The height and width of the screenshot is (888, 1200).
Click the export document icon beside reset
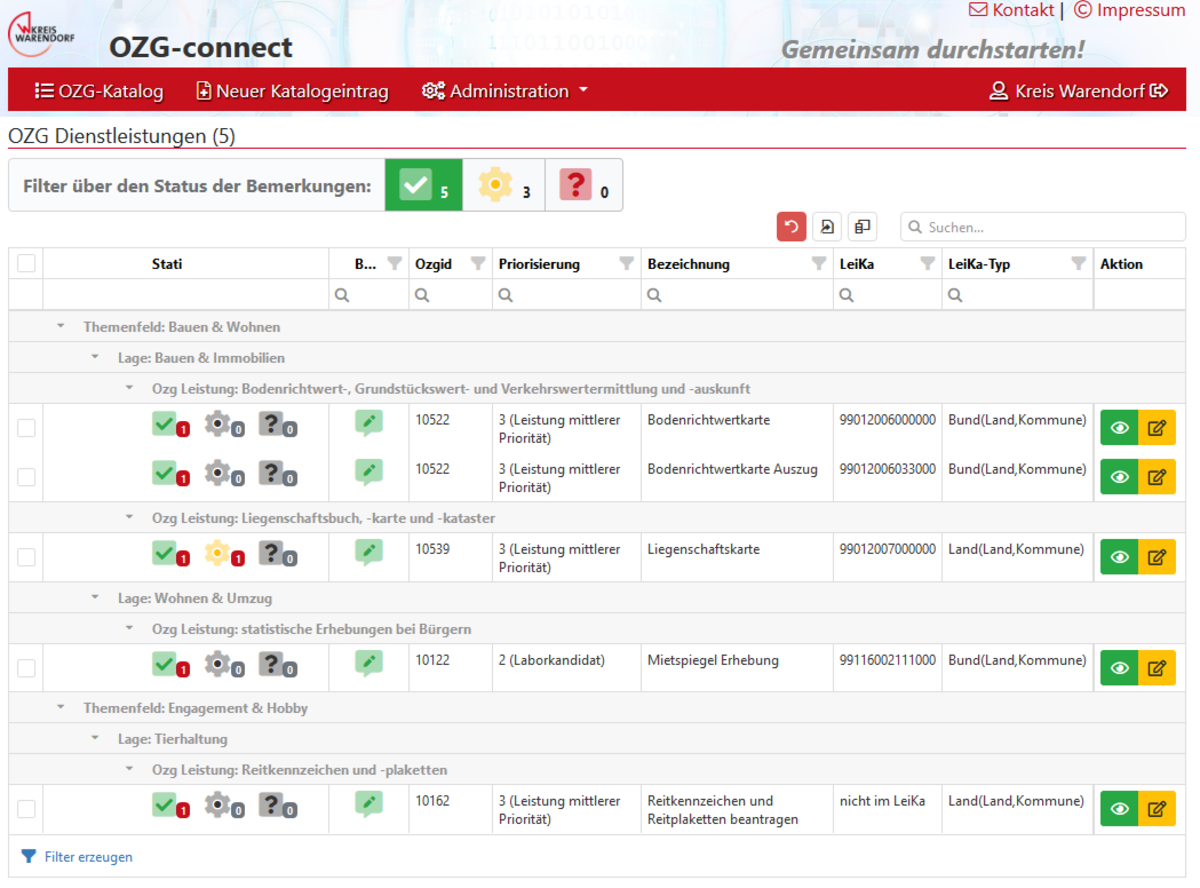[827, 227]
